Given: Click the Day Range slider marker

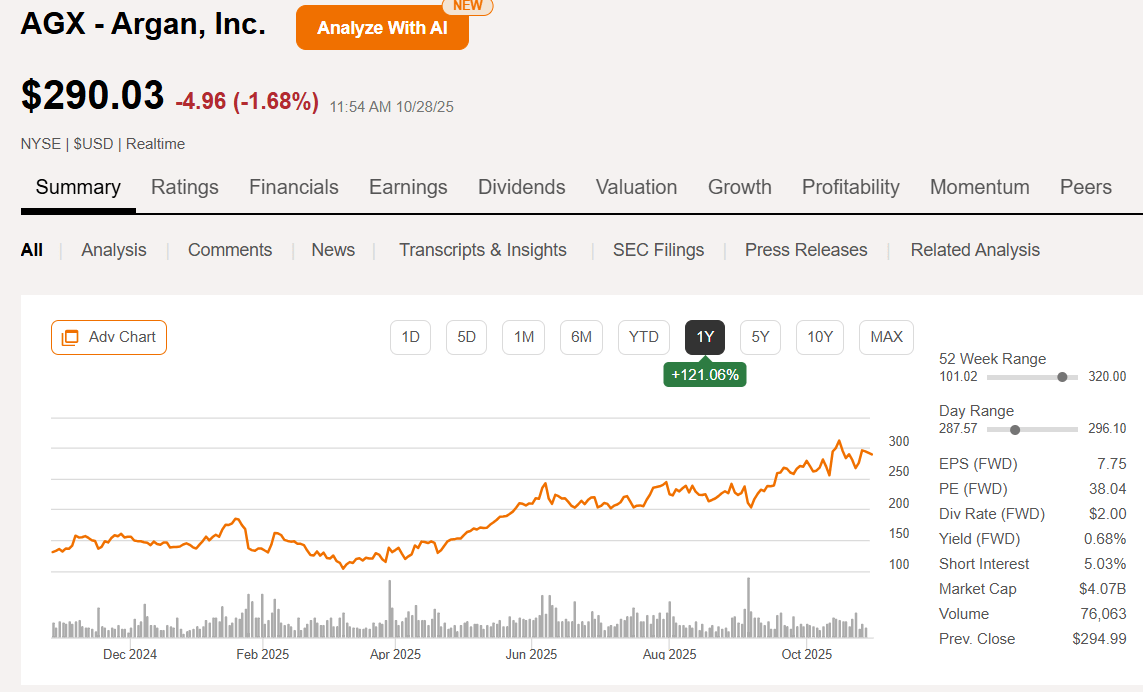Looking at the screenshot, I should pos(1015,429).
